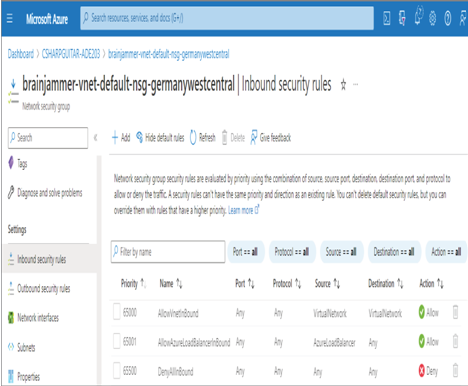
Task: Sort by the Protocol column header
Action: click(x=287, y=283)
